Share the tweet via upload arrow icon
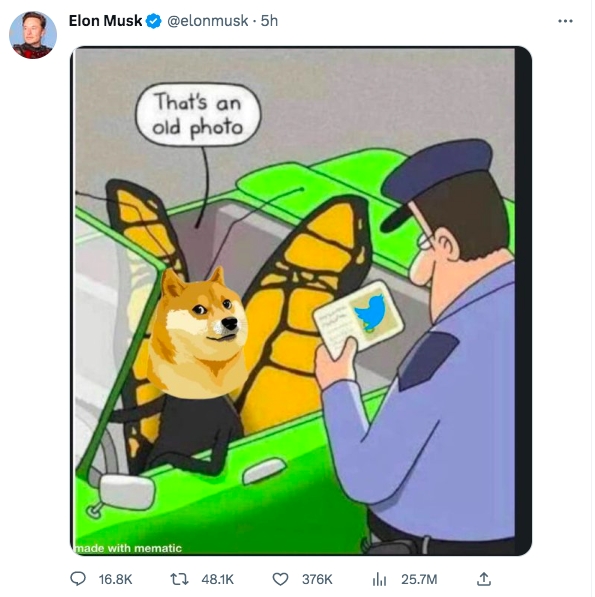Viewport: 595px width, 597px height. [x=483, y=579]
